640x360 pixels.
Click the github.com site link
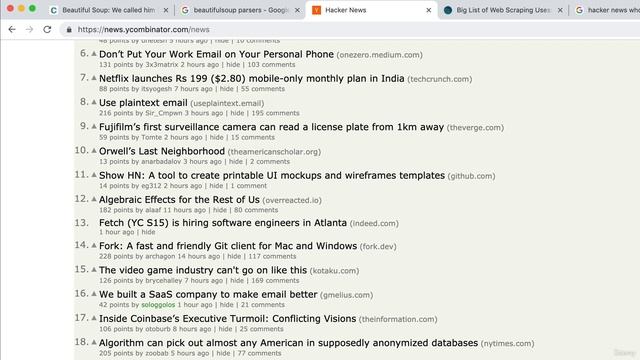471,176
